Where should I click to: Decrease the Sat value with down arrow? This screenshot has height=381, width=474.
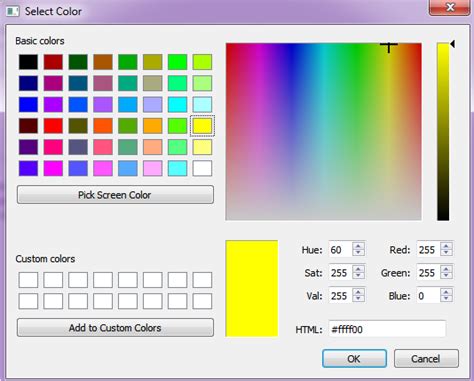point(358,276)
